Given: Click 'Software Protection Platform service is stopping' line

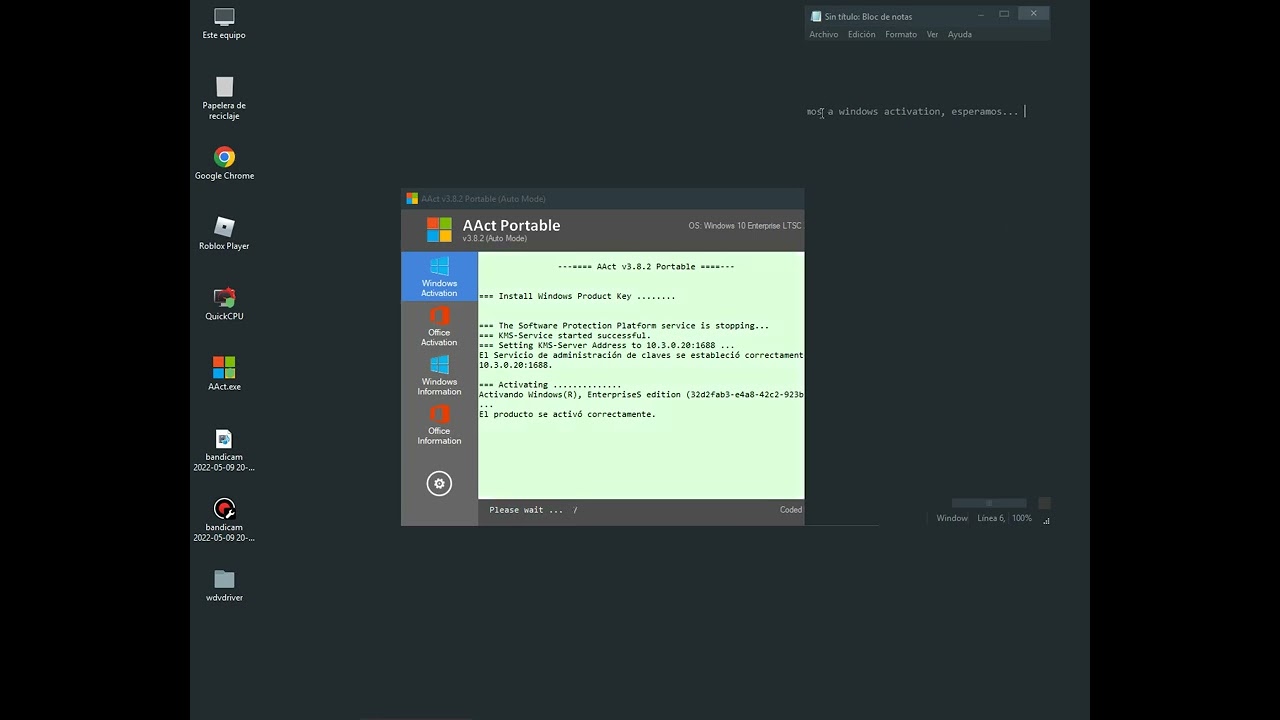Looking at the screenshot, I should tap(624, 325).
